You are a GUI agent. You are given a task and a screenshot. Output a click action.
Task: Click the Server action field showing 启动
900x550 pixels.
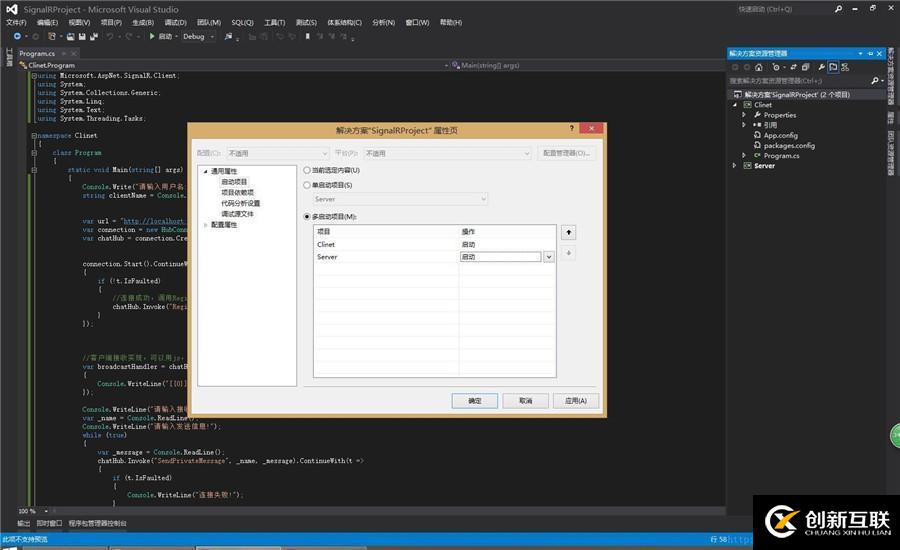pos(500,257)
